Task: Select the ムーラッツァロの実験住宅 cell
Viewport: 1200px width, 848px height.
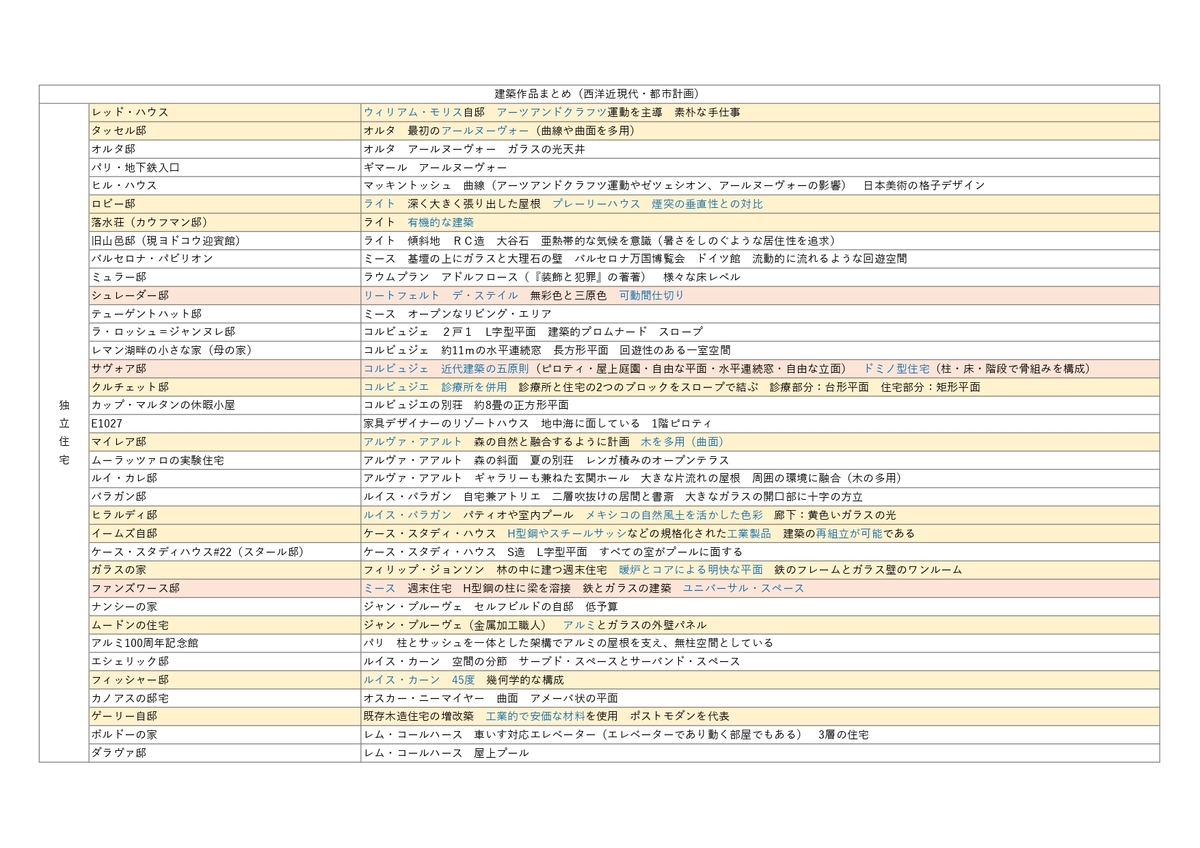Action: point(224,460)
